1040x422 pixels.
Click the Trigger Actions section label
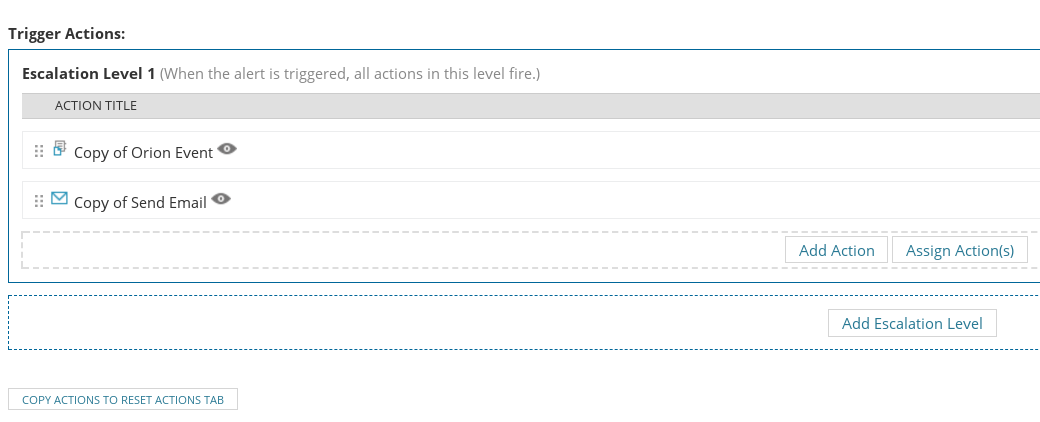tap(66, 33)
